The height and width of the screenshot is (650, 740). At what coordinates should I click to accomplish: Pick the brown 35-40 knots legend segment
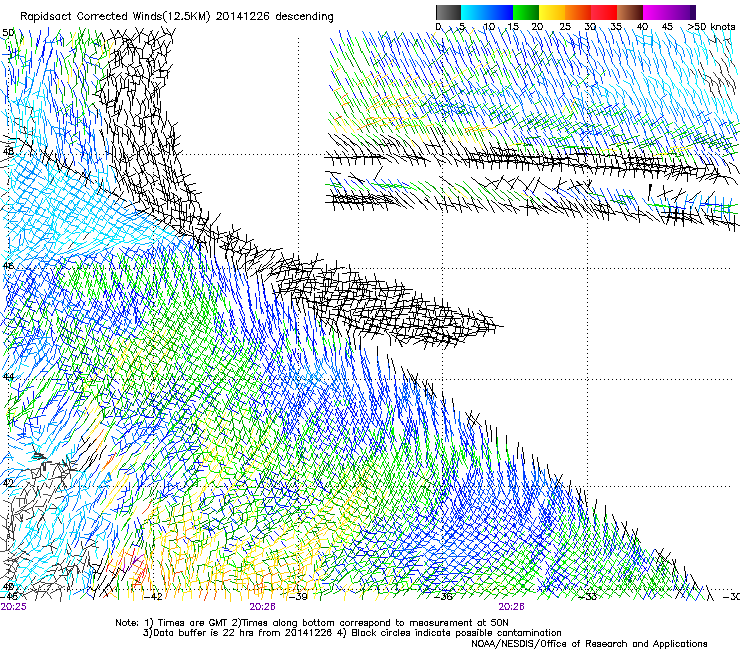coord(630,12)
